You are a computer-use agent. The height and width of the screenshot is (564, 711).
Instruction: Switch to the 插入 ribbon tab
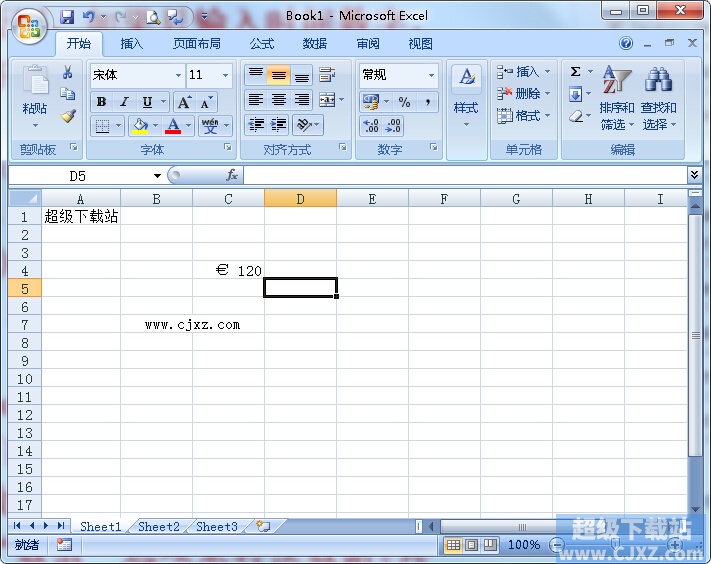[132, 44]
